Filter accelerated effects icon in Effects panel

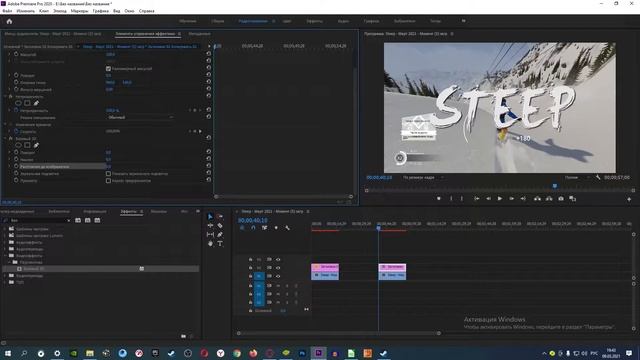[78, 220]
